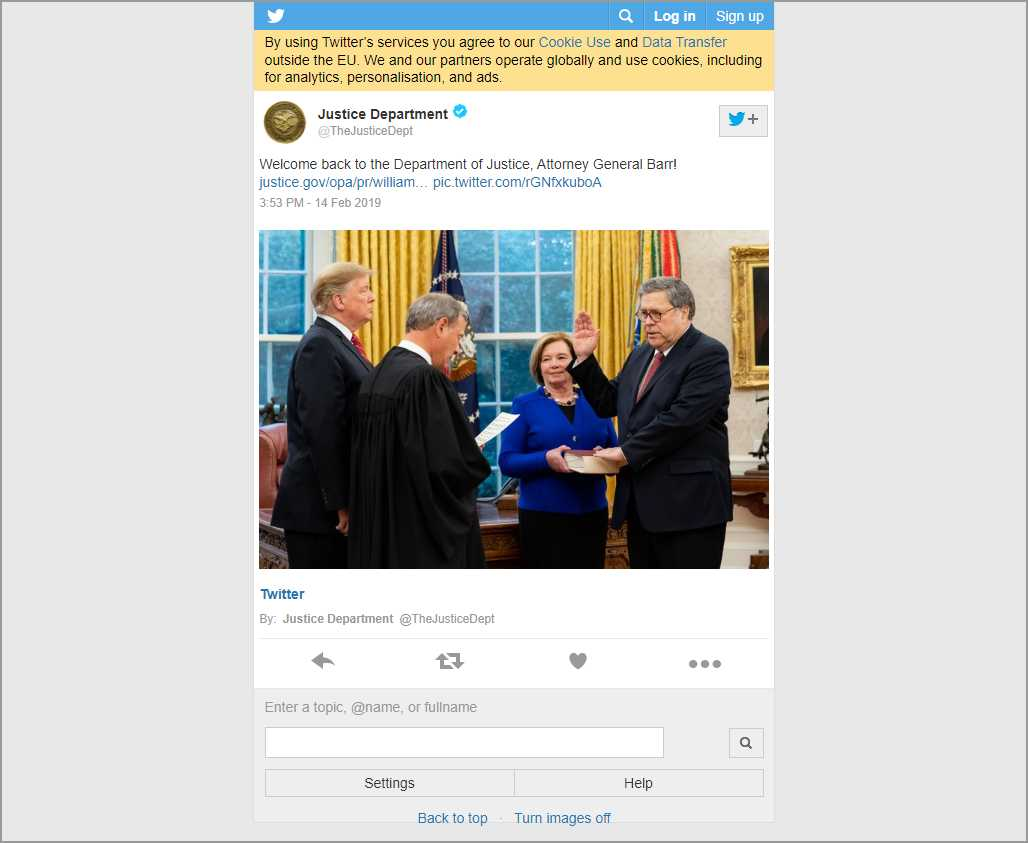Click the Twitter bird logo in header
Image resolution: width=1028 pixels, height=843 pixels.
click(276, 16)
